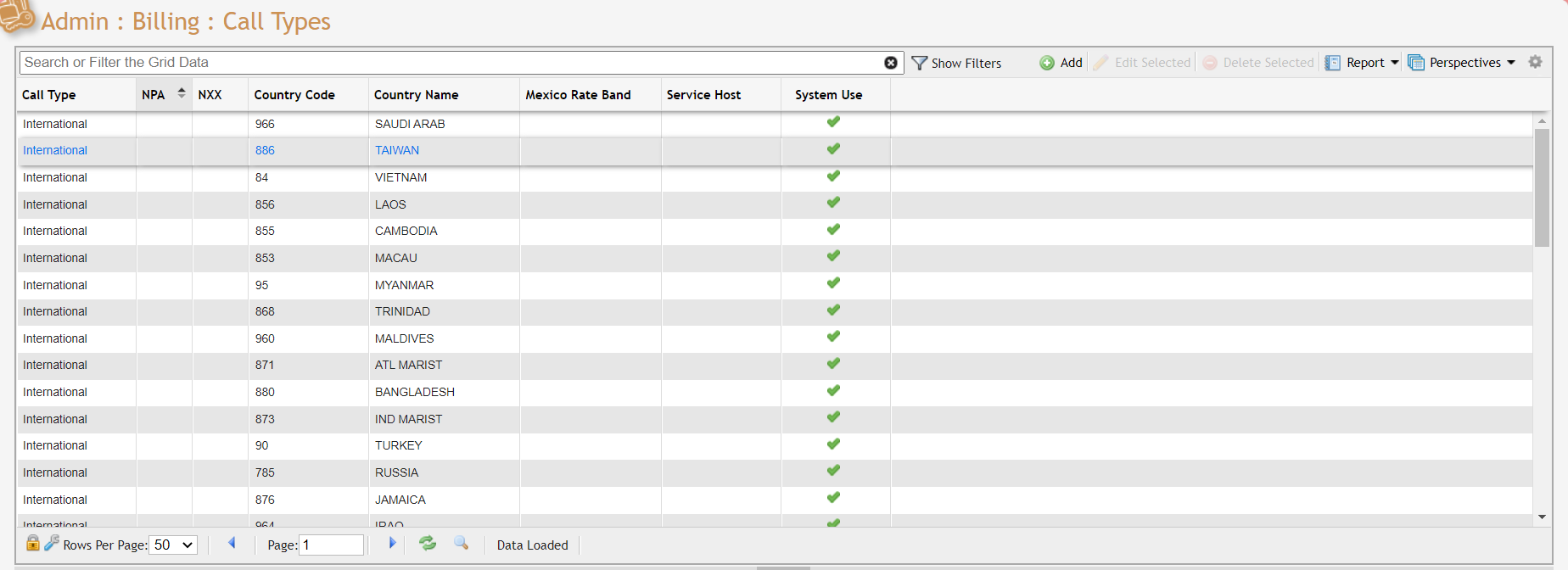The height and width of the screenshot is (570, 1568).
Task: Focus the Page number input field
Action: click(332, 545)
